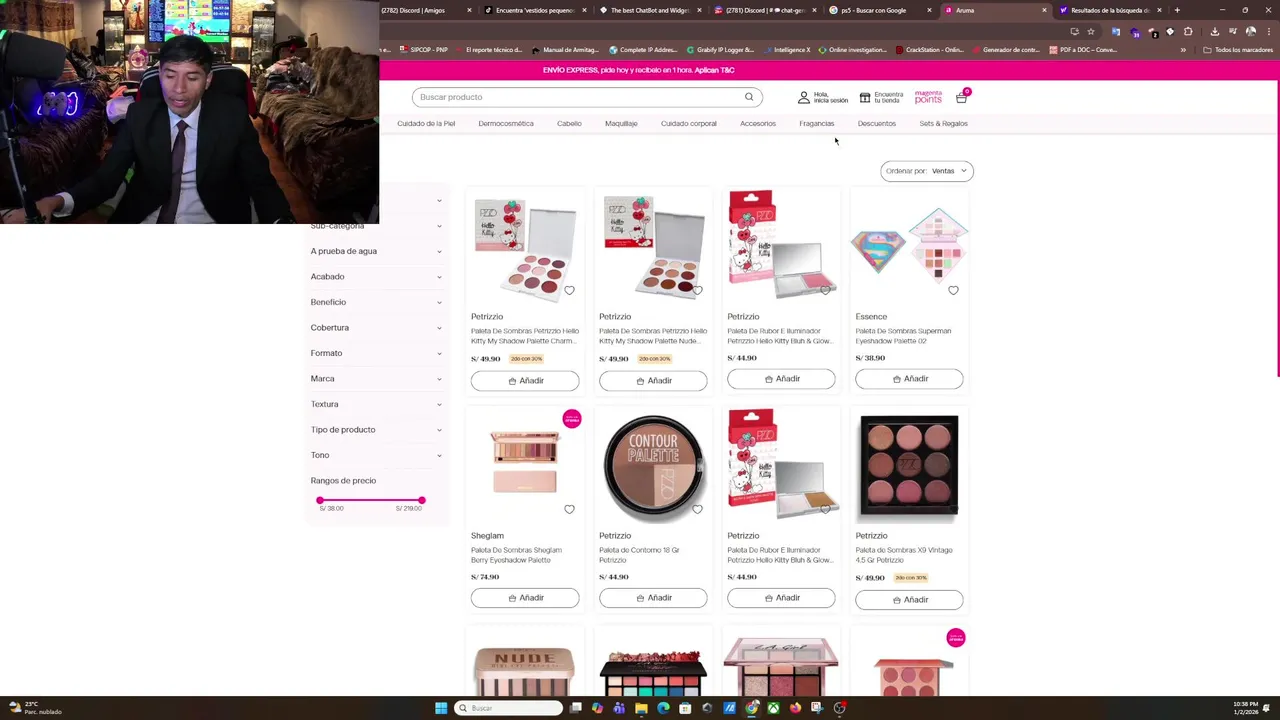Open the 'Ordenar por: Ventas' sort dropdown
This screenshot has width=1280, height=720.
[x=927, y=171]
